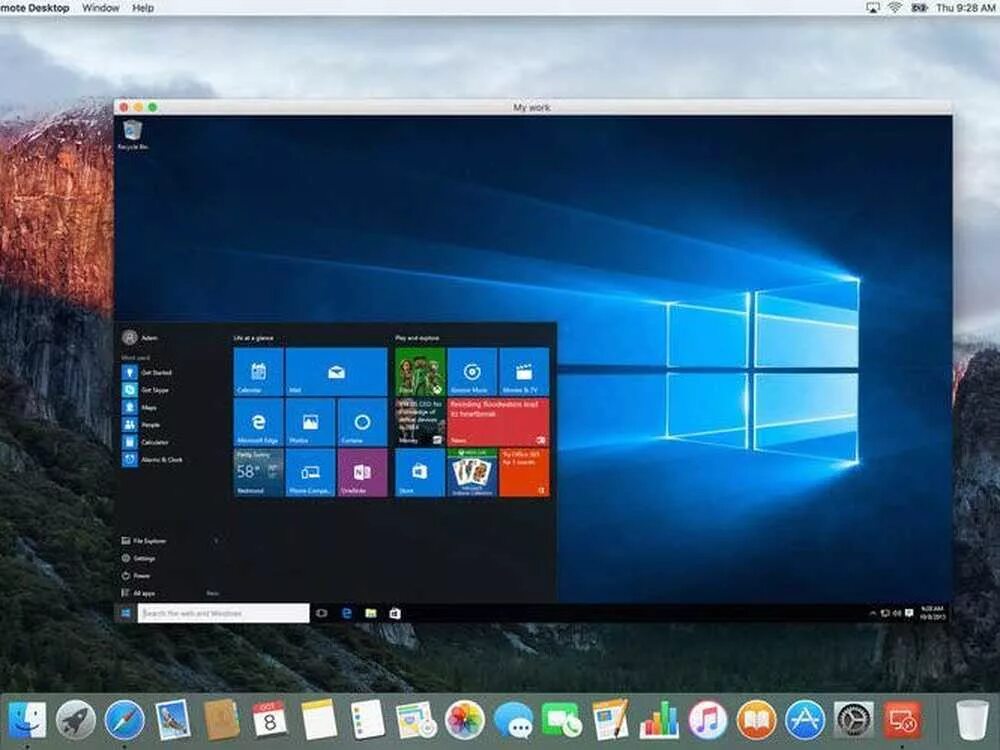The height and width of the screenshot is (750, 1000).
Task: Open Maps from Most used list
Action: pos(140,407)
